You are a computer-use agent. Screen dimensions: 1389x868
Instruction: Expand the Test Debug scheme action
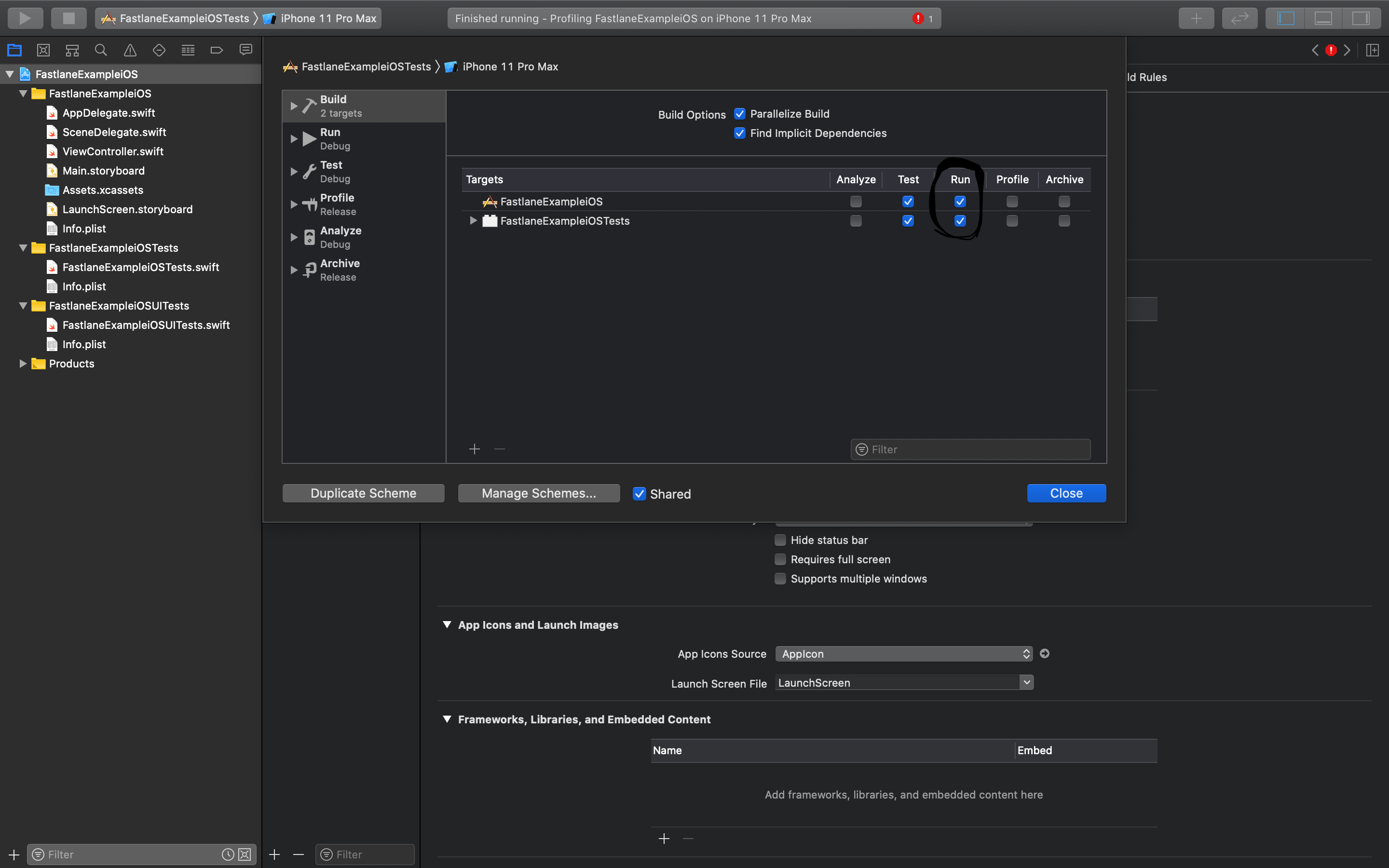pos(294,172)
